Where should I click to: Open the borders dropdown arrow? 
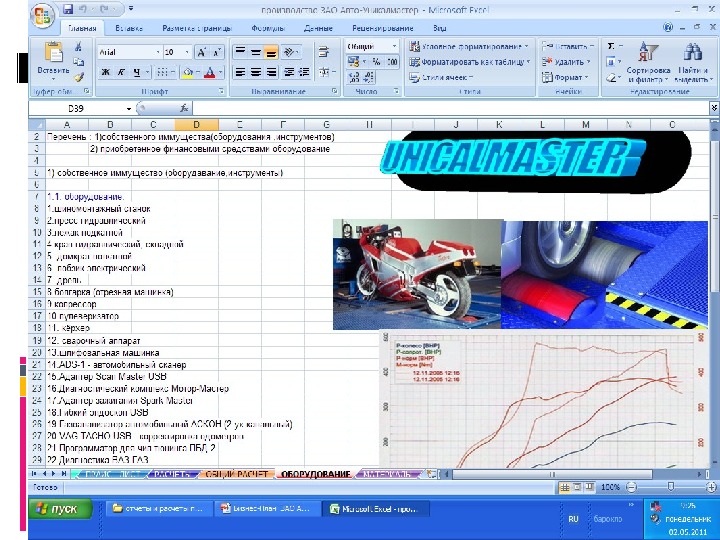pyautogui.click(x=173, y=72)
